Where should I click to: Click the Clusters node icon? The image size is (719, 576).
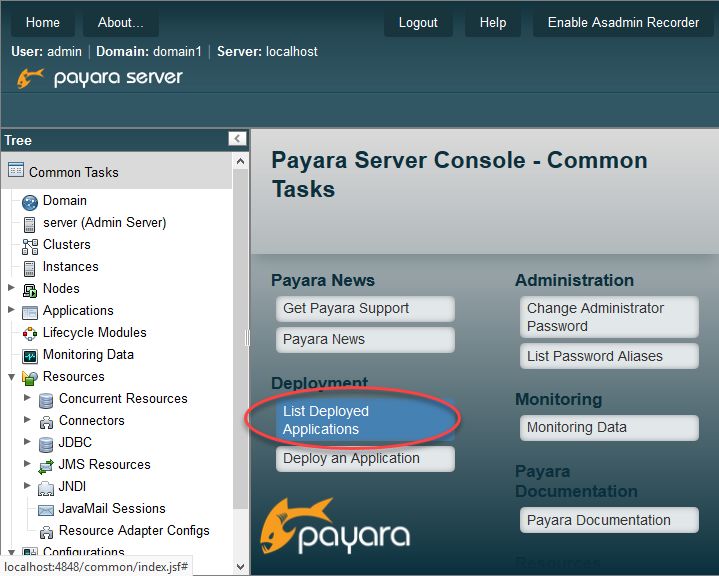(x=30, y=247)
